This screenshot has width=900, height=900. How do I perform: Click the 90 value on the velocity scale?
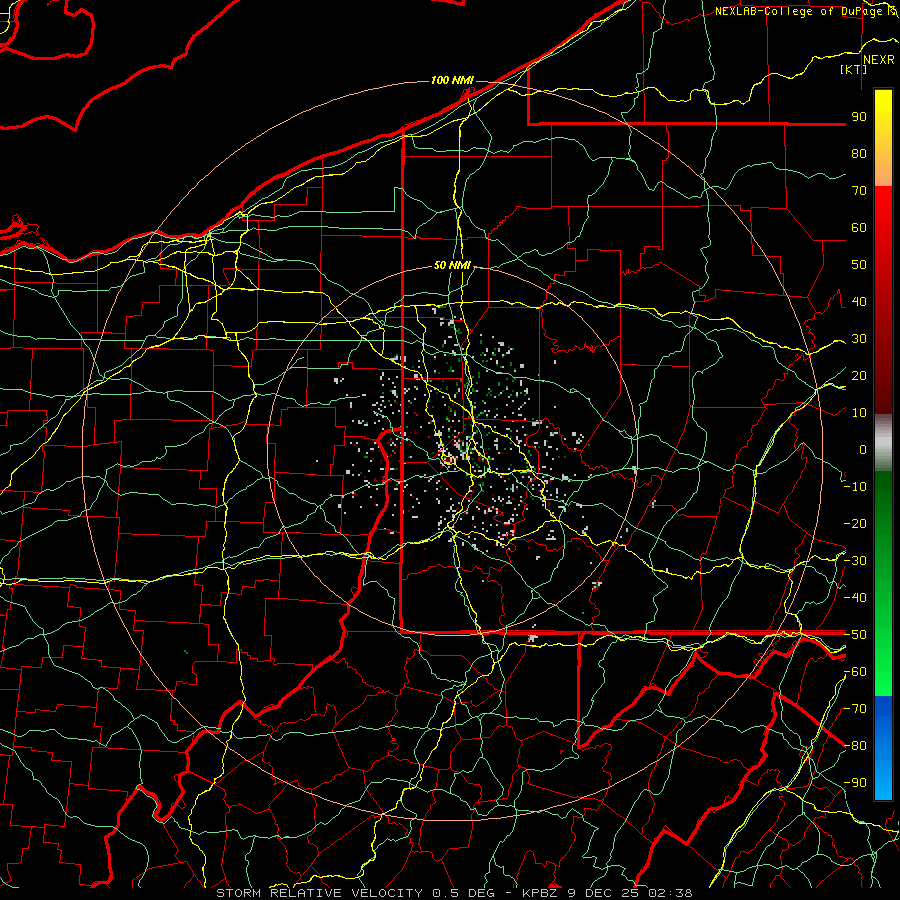pos(859,117)
